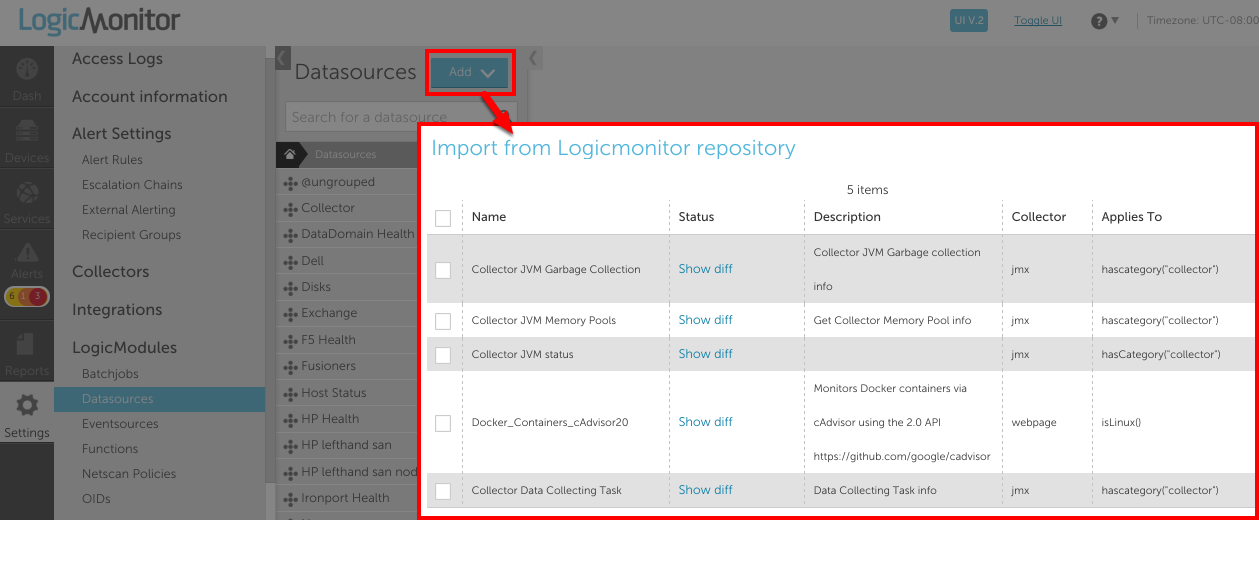Check Collector Data Collecting Task row
This screenshot has height=565, width=1259.
pyautogui.click(x=443, y=491)
